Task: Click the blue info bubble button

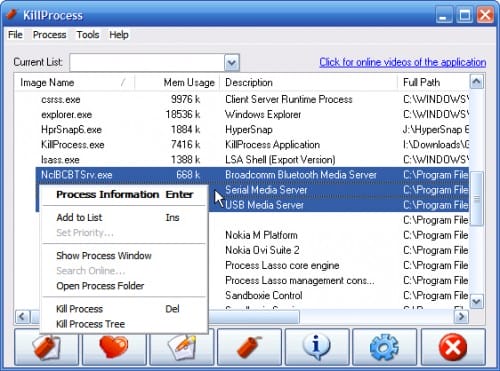Action: click(x=317, y=347)
